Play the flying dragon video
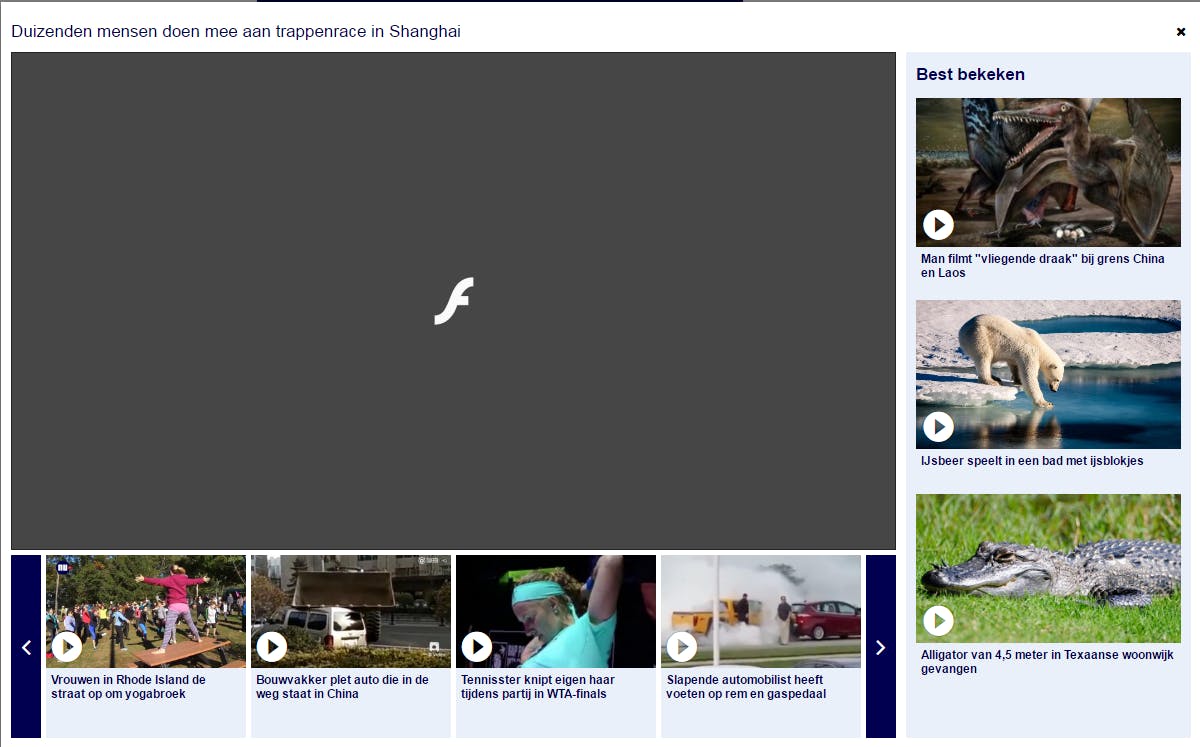Image resolution: width=1200 pixels, height=747 pixels. (x=938, y=225)
